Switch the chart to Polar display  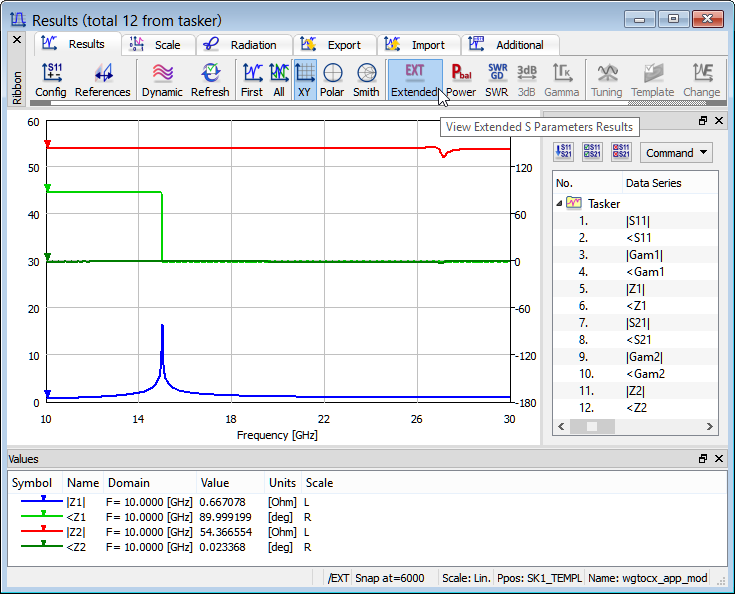click(x=332, y=79)
